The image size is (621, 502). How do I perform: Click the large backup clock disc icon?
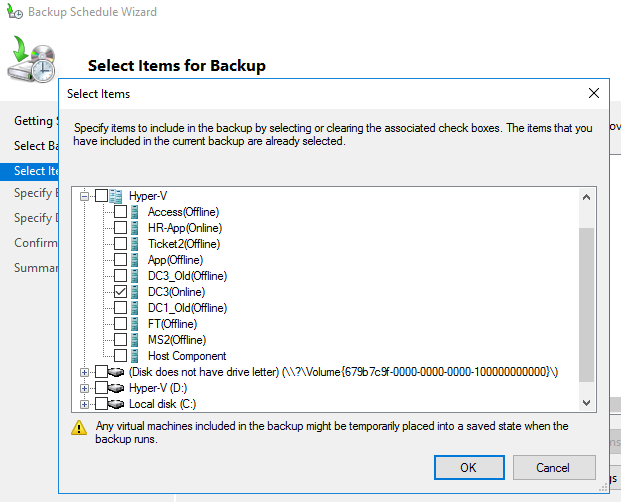click(32, 59)
